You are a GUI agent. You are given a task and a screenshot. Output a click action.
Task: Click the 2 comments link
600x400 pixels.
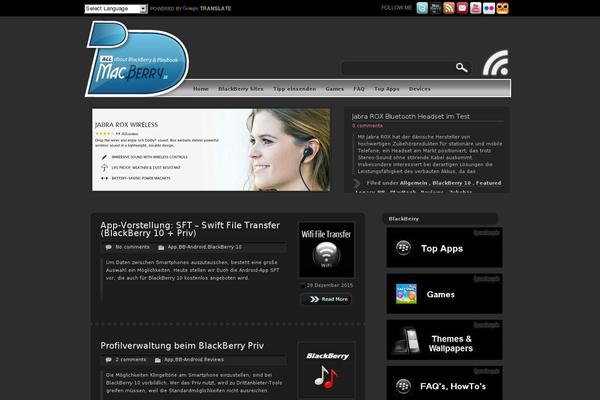click(131, 360)
